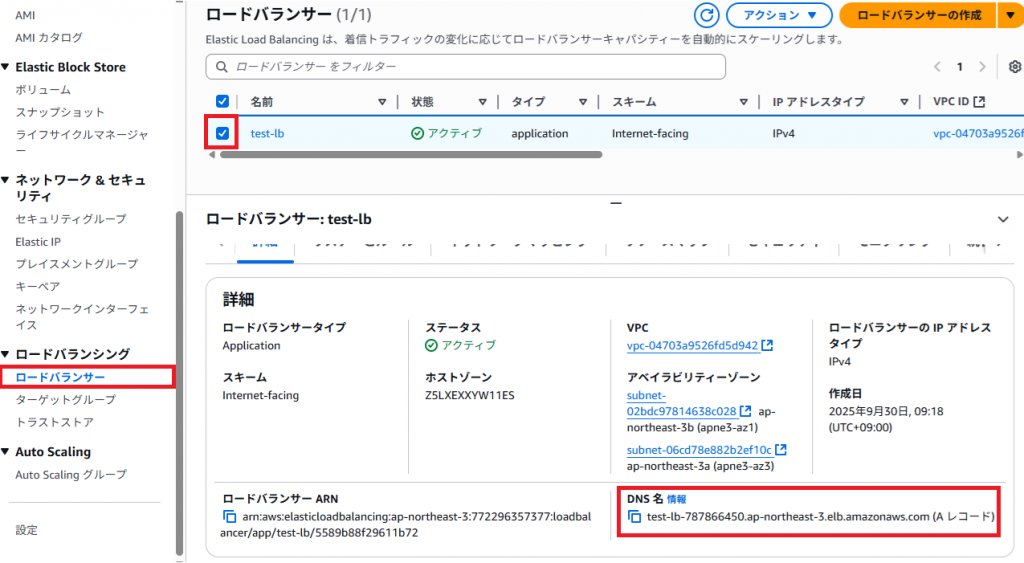Click previous page pagination arrow
Viewport: 1024px width, 563px height.
(x=937, y=67)
